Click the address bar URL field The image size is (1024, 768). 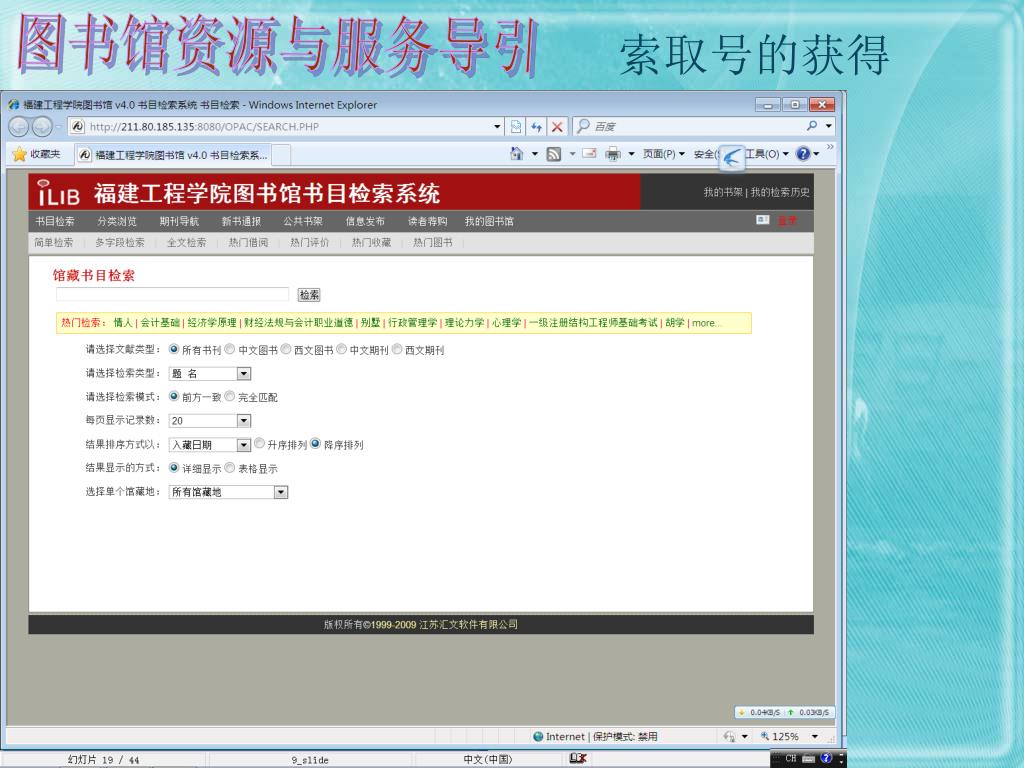[x=289, y=126]
